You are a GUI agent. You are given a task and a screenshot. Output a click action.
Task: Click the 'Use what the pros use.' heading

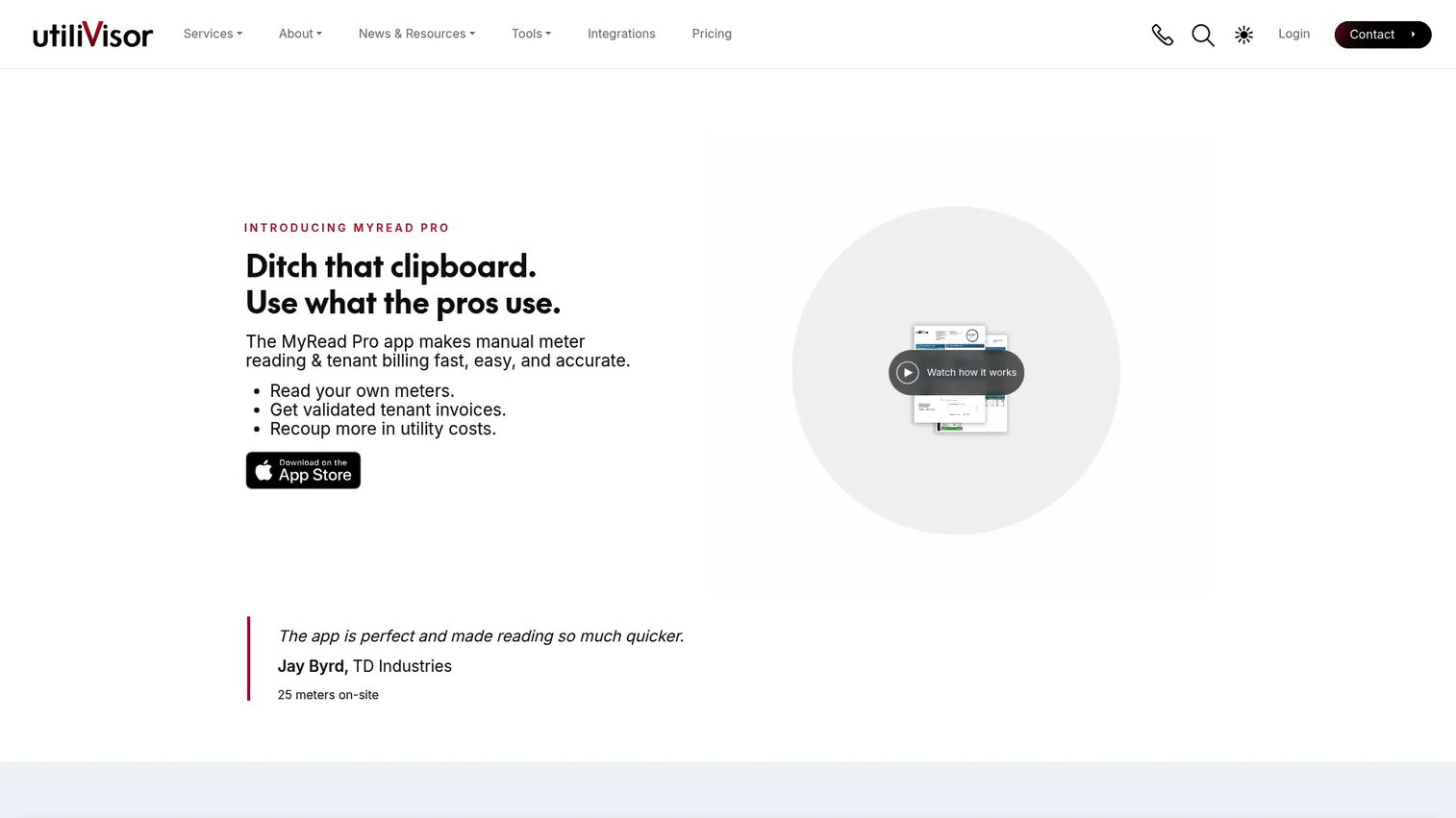pos(403,303)
